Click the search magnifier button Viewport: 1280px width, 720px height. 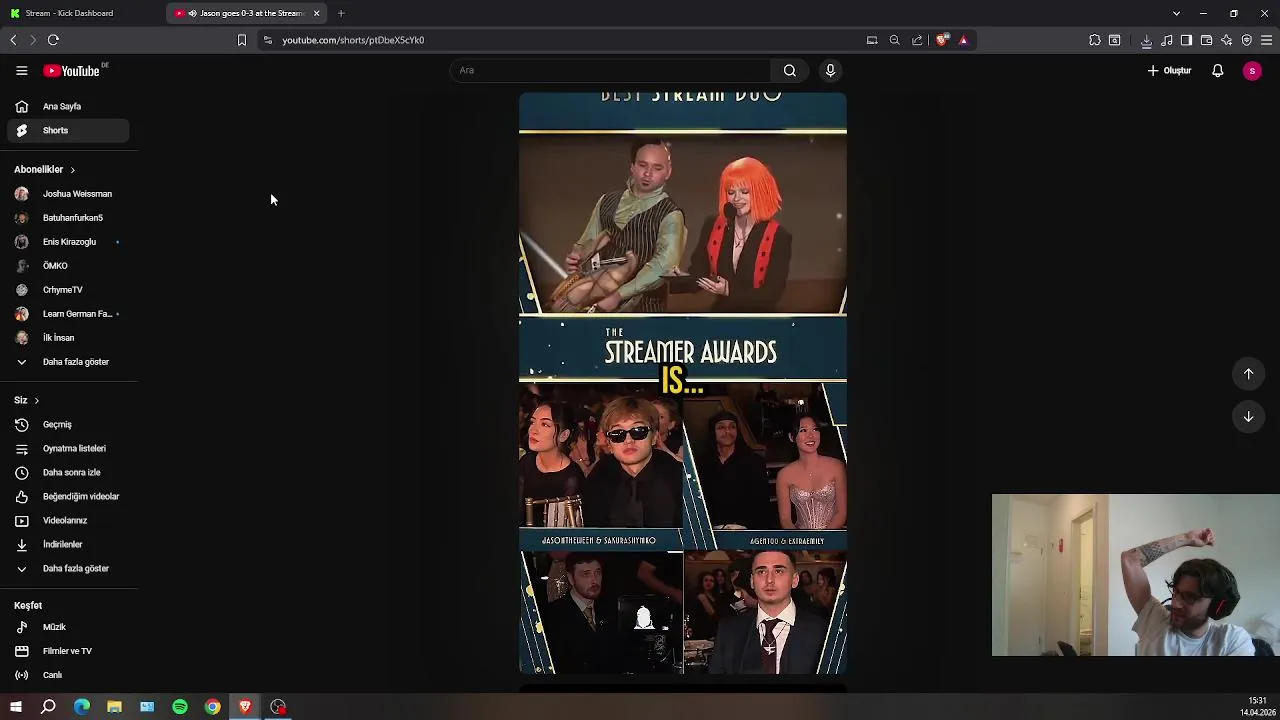(790, 70)
